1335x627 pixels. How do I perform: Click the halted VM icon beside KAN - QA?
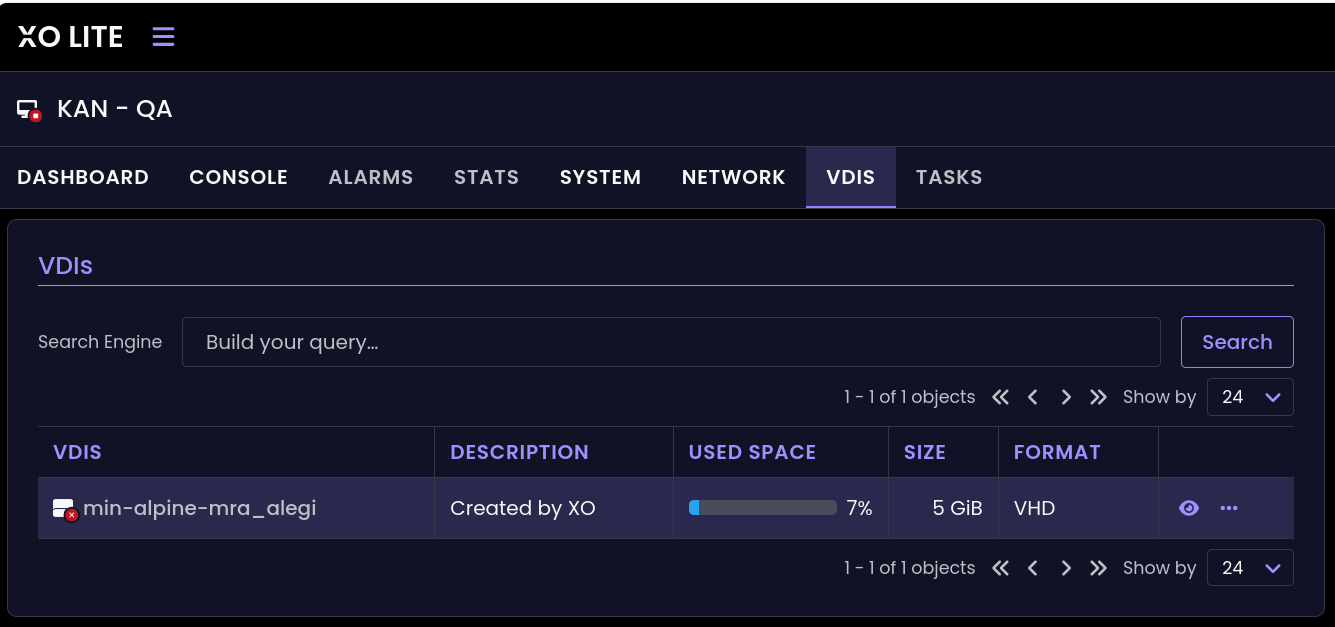(x=29, y=110)
